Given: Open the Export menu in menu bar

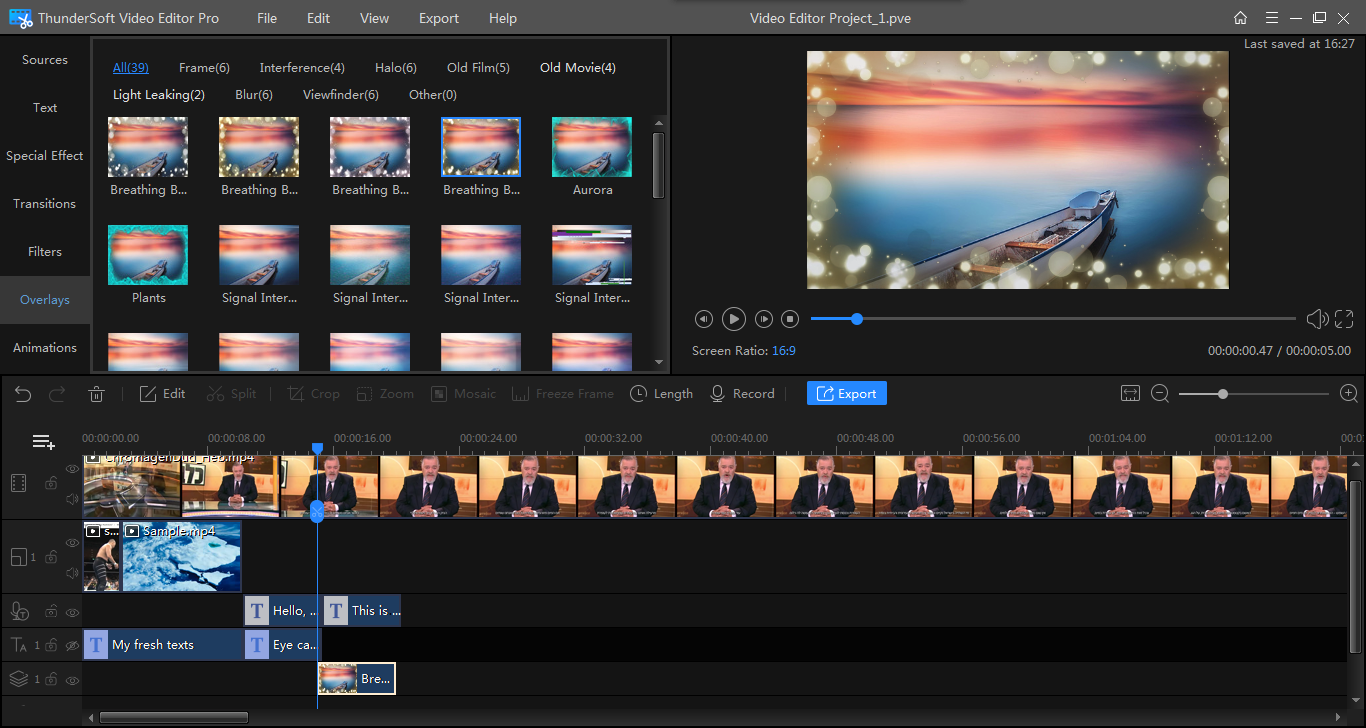Looking at the screenshot, I should tap(439, 18).
